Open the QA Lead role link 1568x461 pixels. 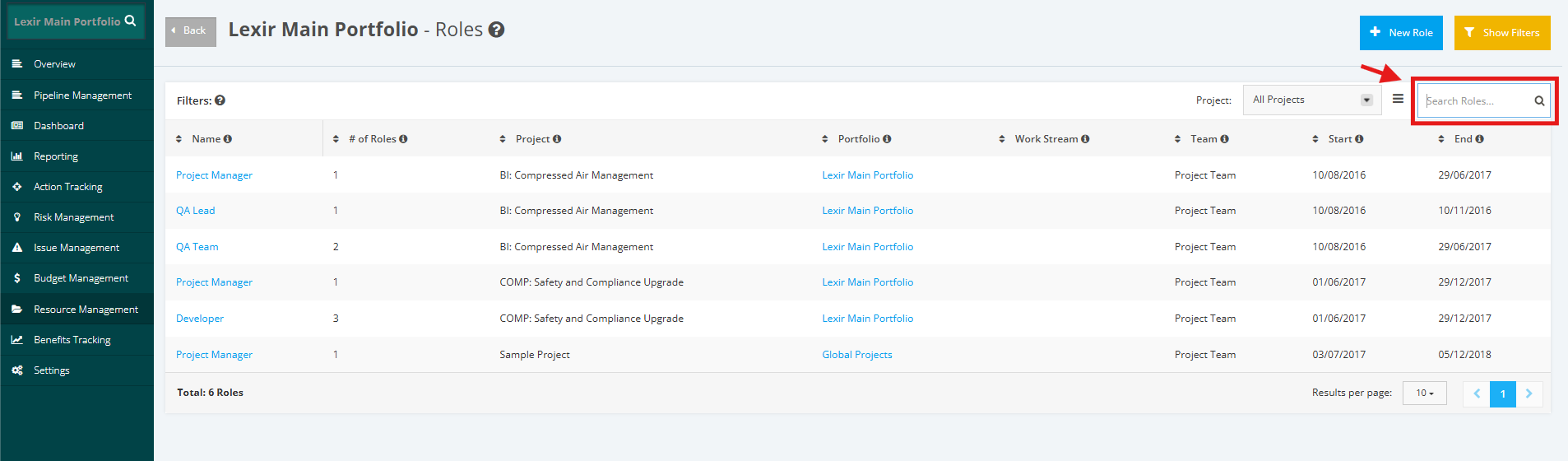195,211
